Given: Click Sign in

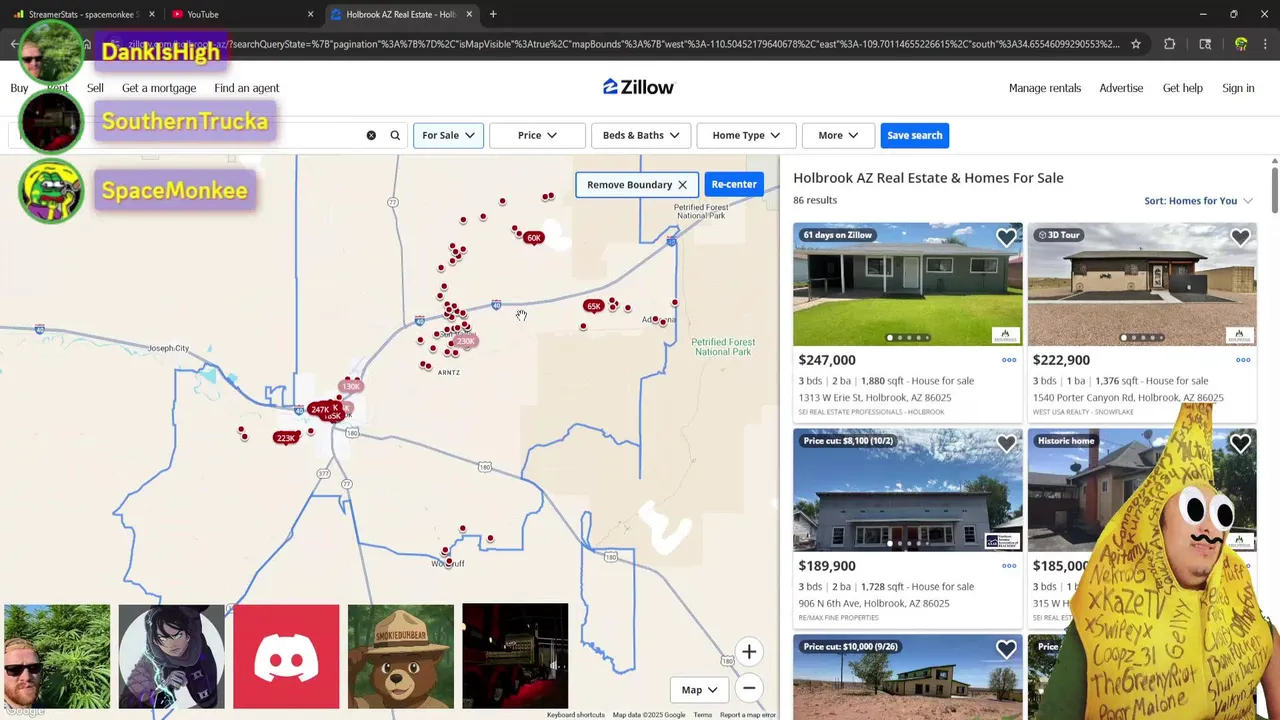Looking at the screenshot, I should tap(1238, 88).
